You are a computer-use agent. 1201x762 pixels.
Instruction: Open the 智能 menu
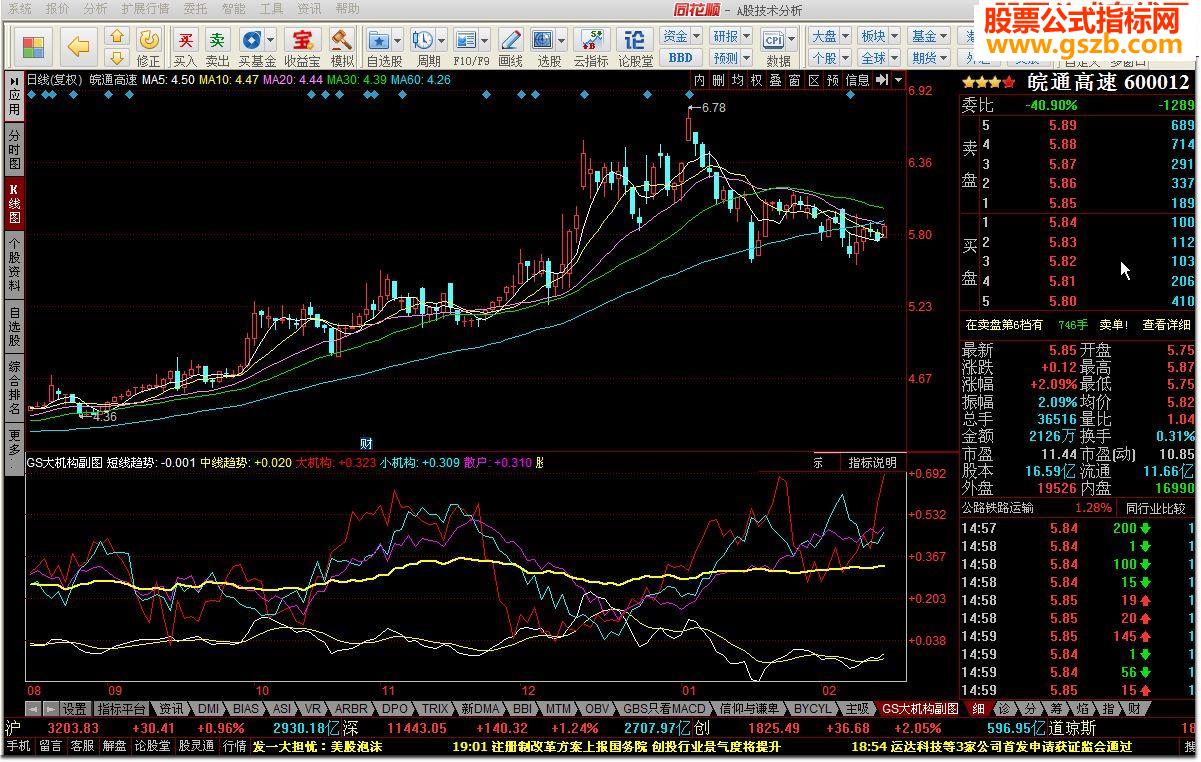point(234,9)
